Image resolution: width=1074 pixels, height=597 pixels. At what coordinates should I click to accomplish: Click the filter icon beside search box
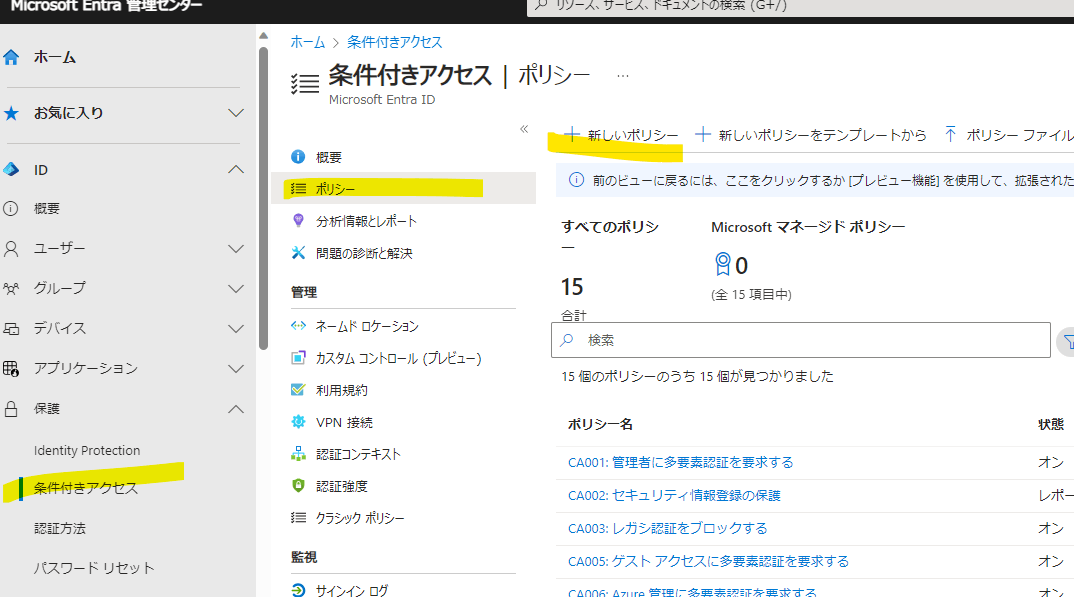click(1066, 342)
